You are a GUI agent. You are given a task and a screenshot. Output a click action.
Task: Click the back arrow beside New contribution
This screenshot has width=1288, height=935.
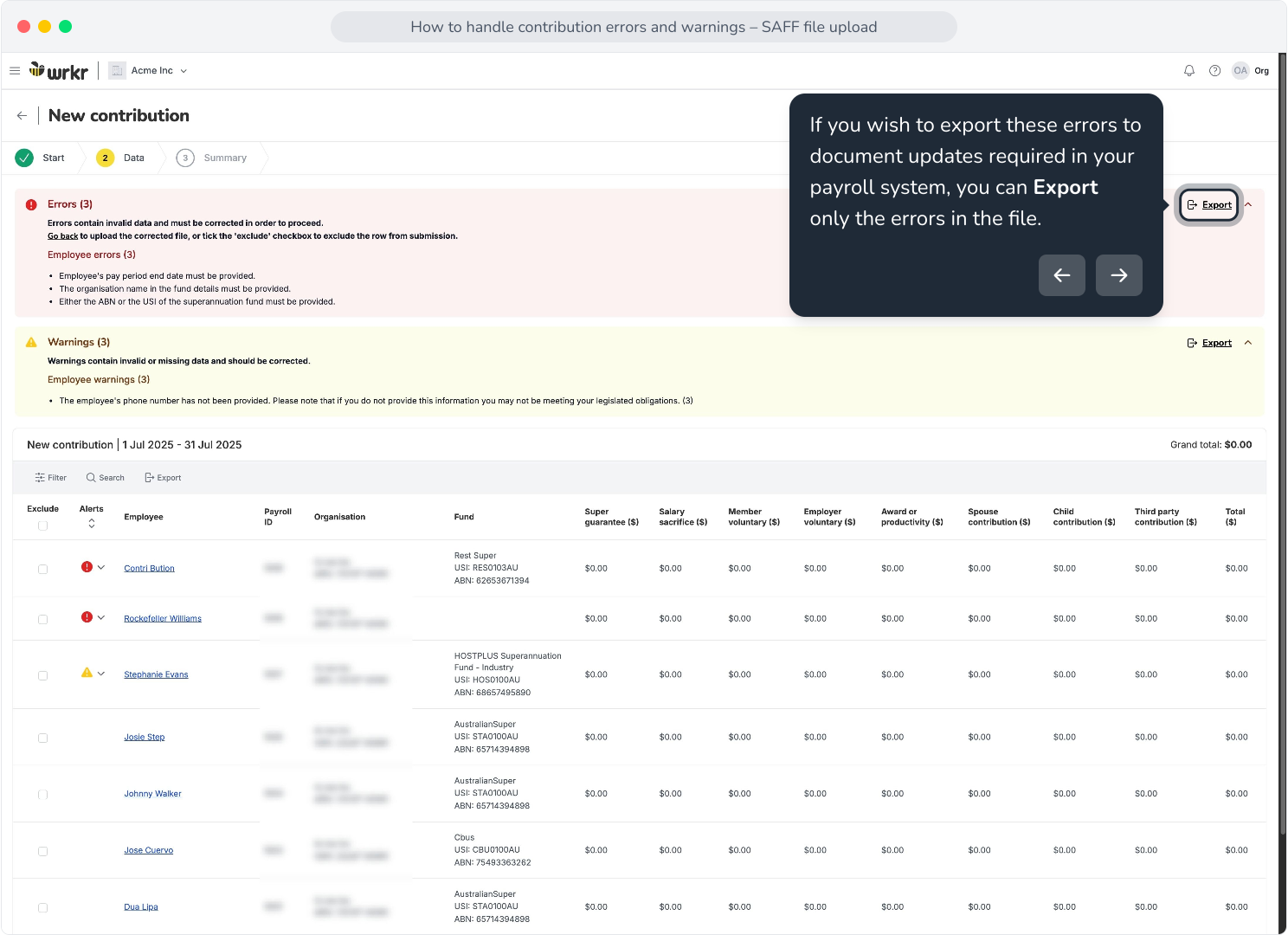click(22, 115)
